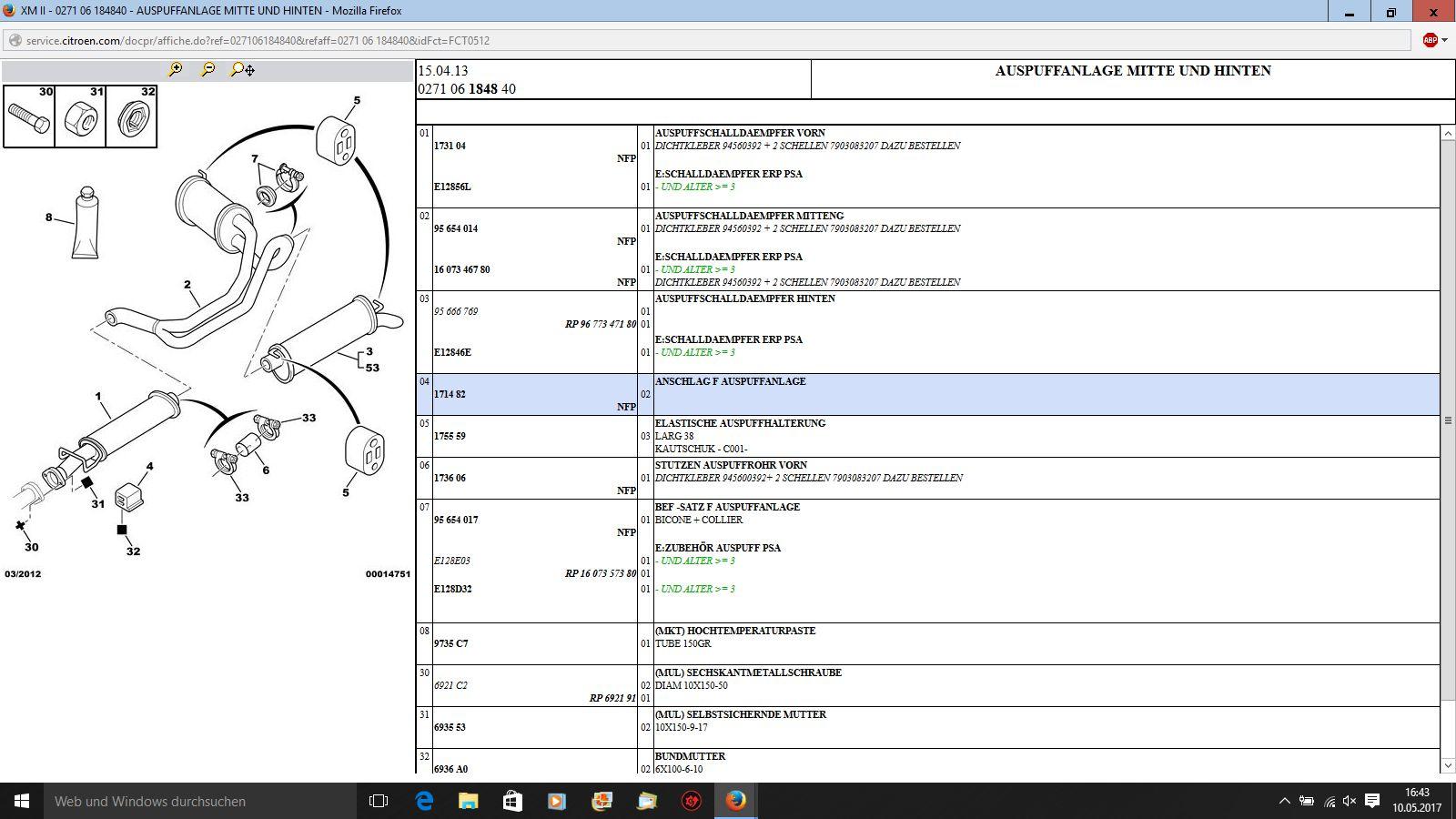Click the ANSCHLAG F AUSPUFFANLAGE row text
The height and width of the screenshot is (819, 1456).
coord(730,381)
